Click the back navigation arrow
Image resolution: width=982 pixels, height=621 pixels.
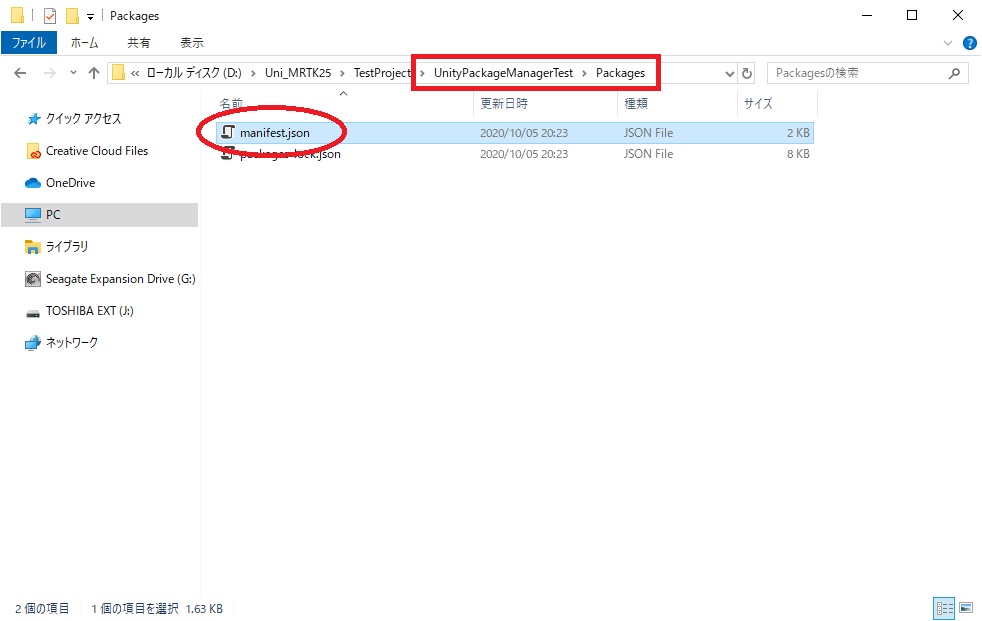tap(20, 73)
